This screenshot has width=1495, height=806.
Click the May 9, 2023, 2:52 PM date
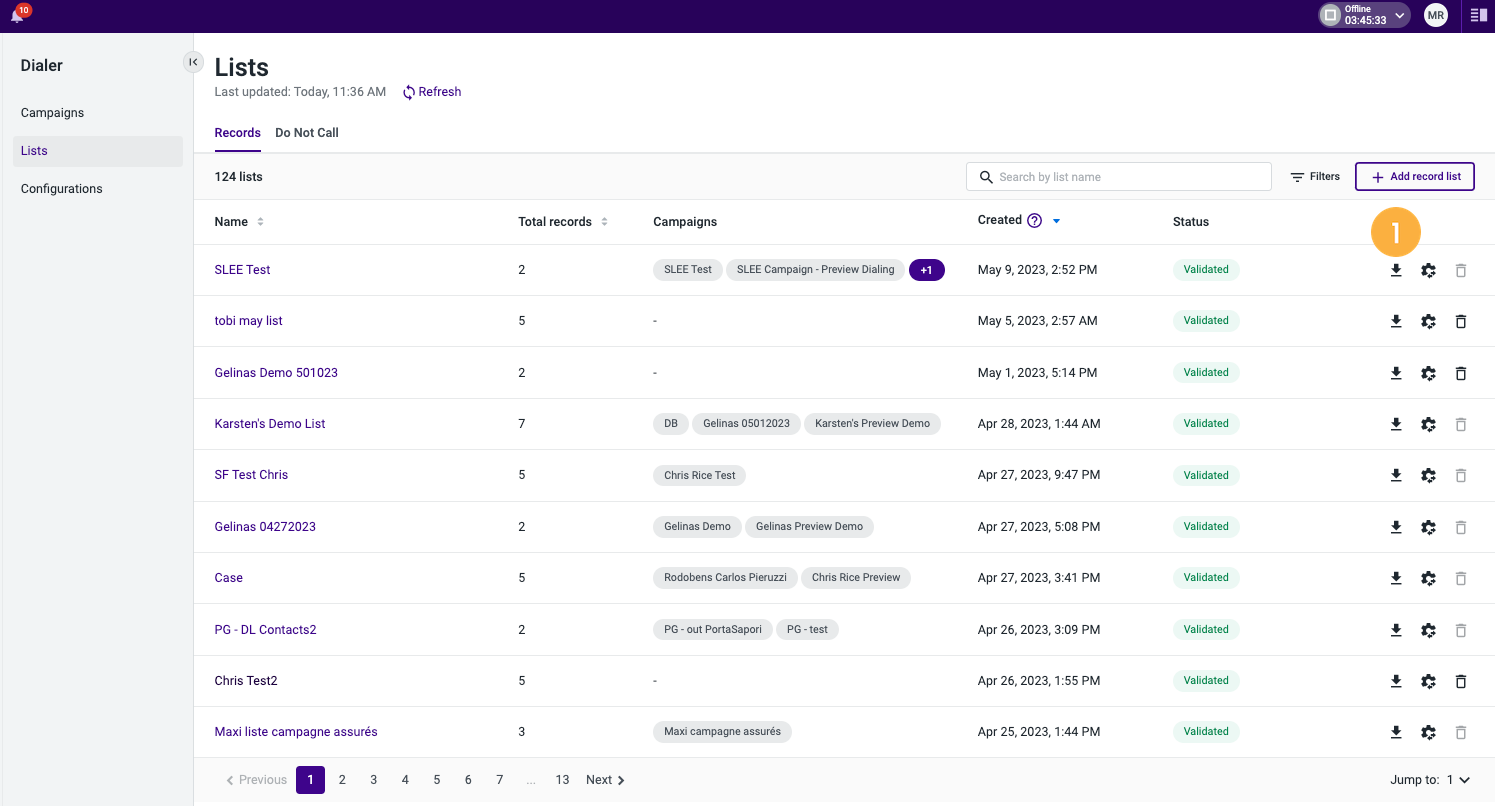1037,270
